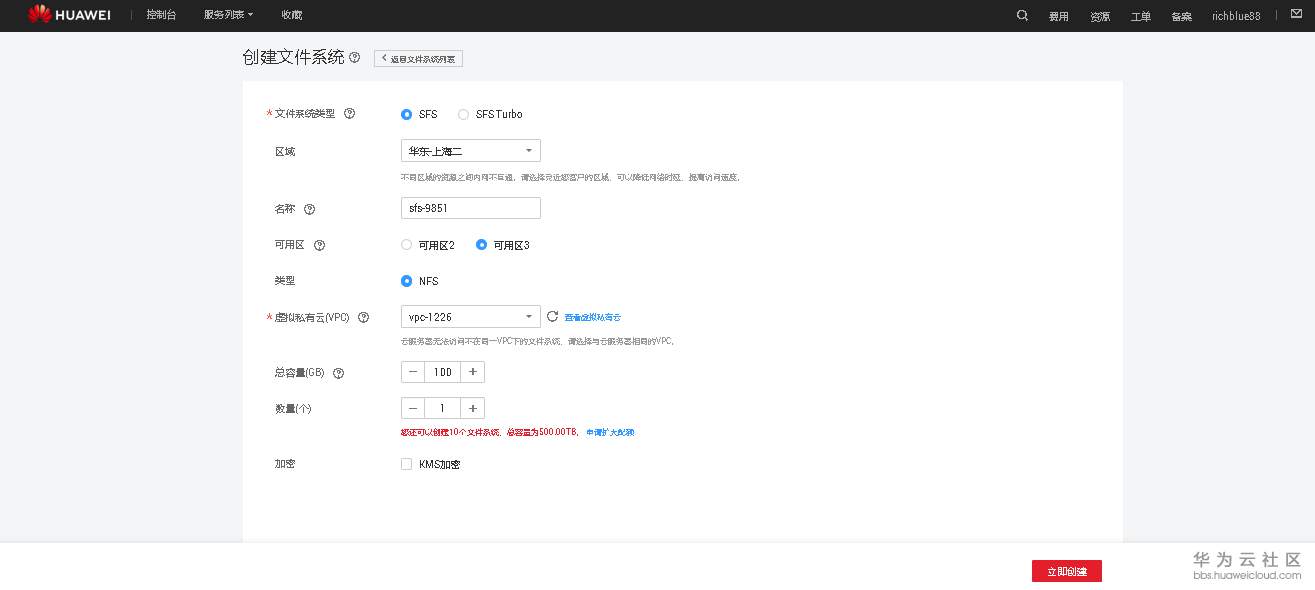
Task: Open 工单 menu
Action: (1140, 16)
